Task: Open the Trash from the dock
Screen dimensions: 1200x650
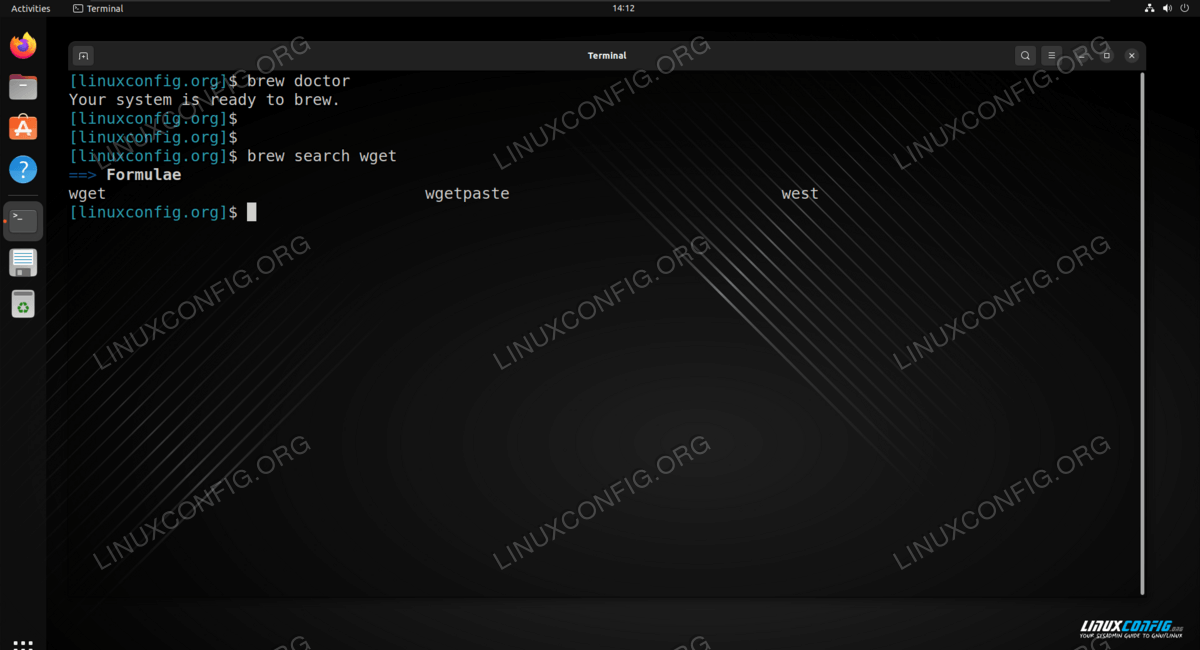Action: pyautogui.click(x=23, y=304)
